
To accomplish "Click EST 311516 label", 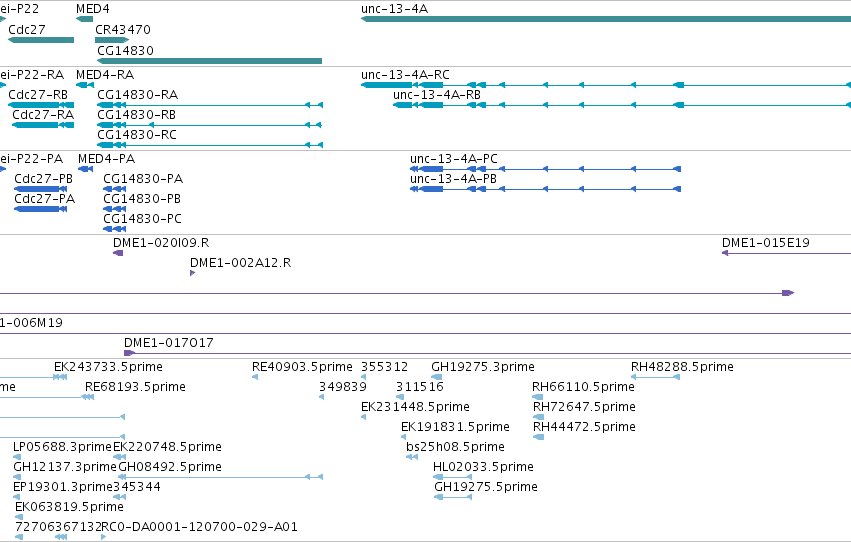I will 420,386.
